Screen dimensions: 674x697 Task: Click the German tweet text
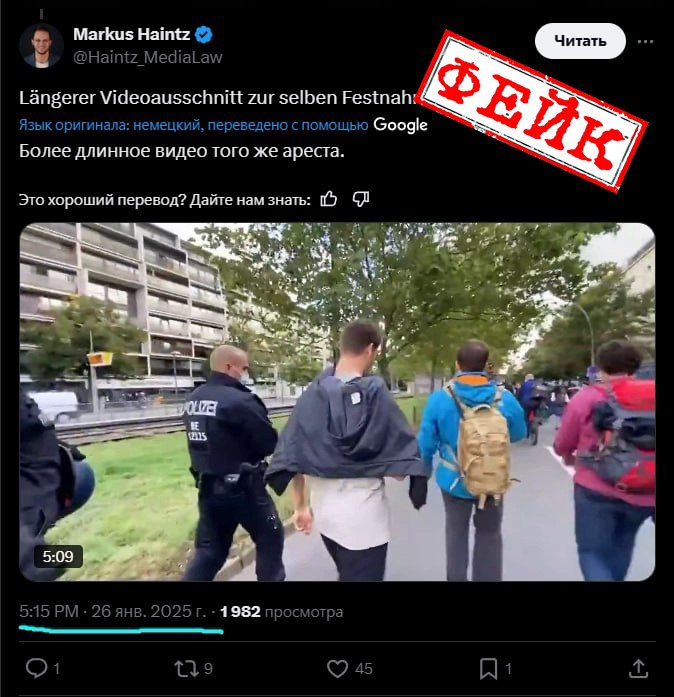coord(218,98)
